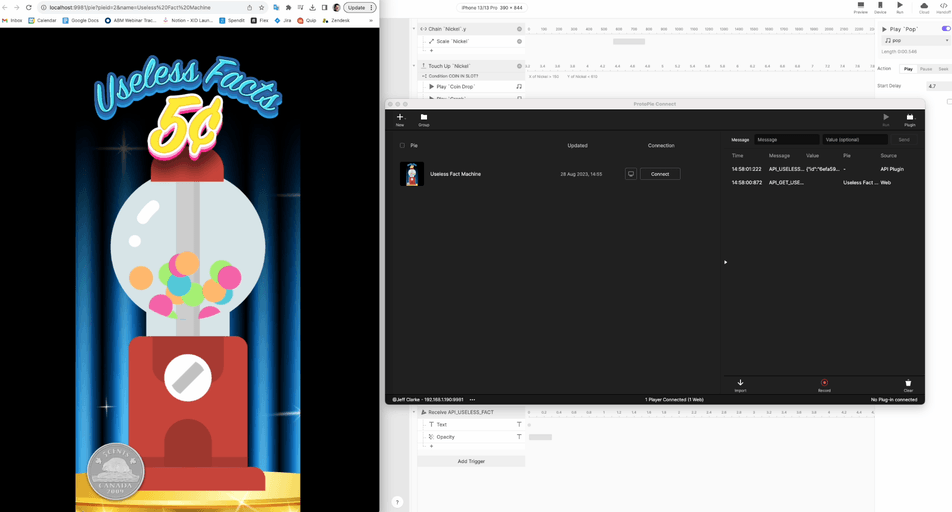Open display icon next to Connect button
The width and height of the screenshot is (952, 512).
(x=631, y=174)
